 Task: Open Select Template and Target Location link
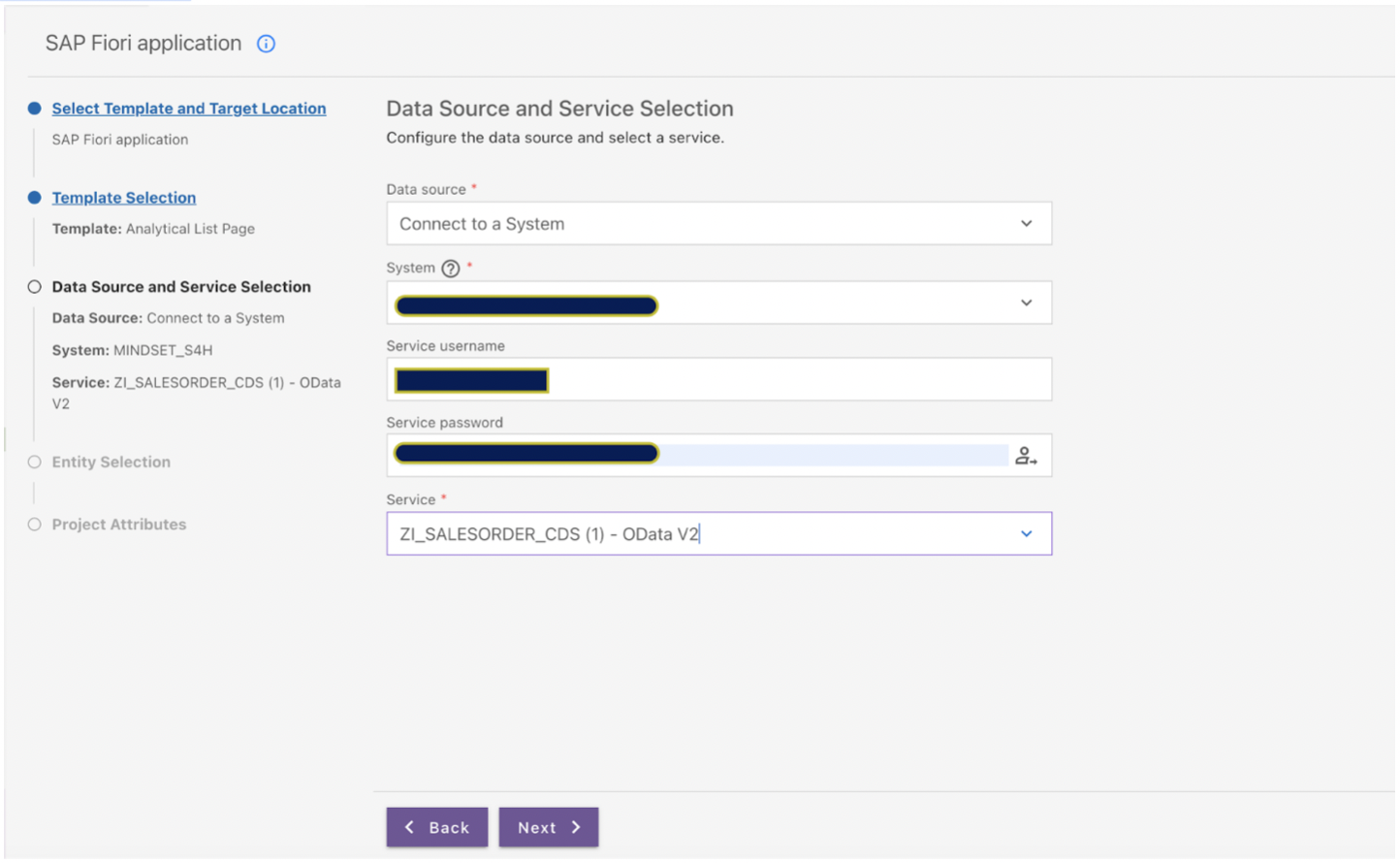point(189,109)
